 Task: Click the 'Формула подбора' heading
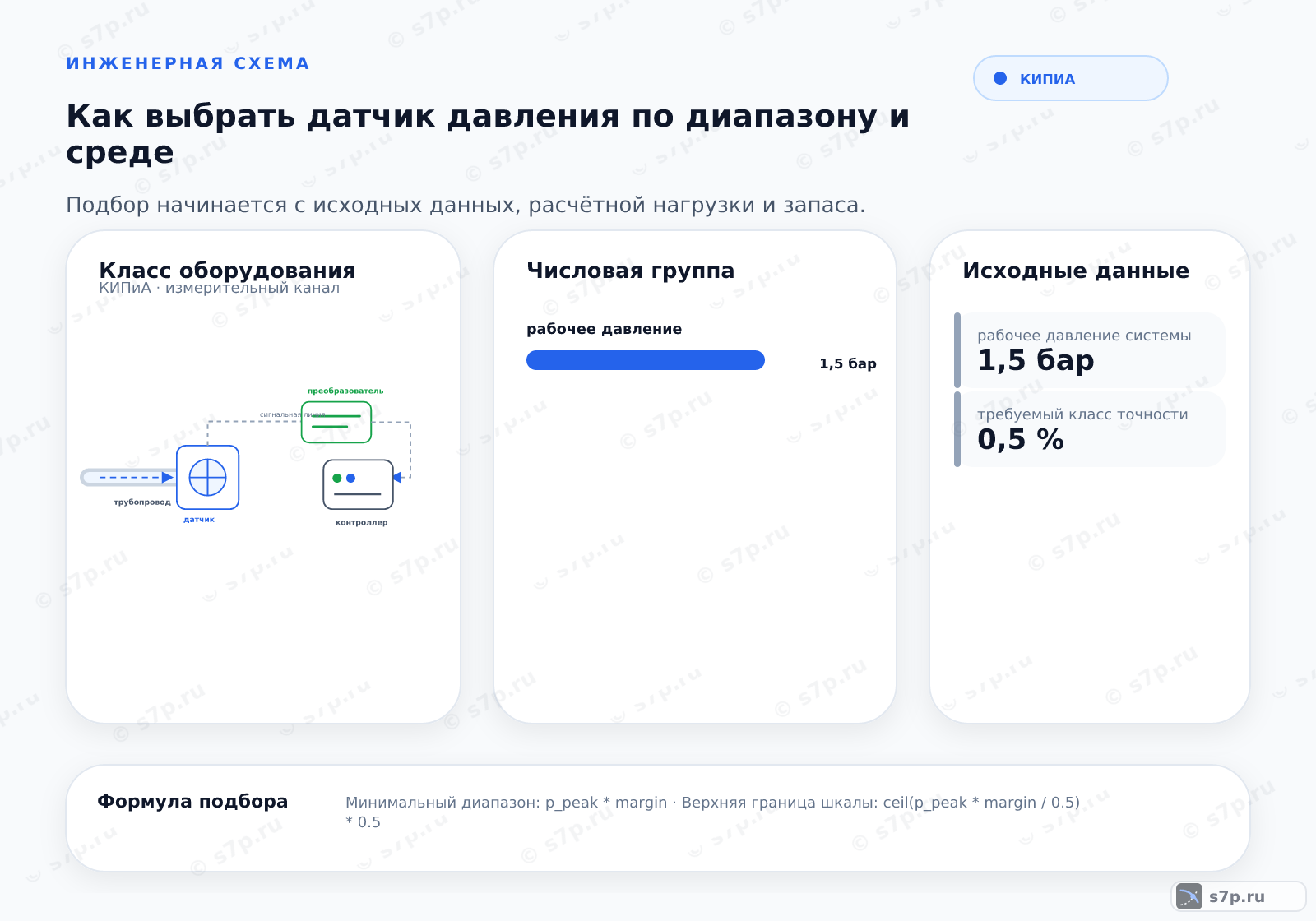(x=192, y=802)
